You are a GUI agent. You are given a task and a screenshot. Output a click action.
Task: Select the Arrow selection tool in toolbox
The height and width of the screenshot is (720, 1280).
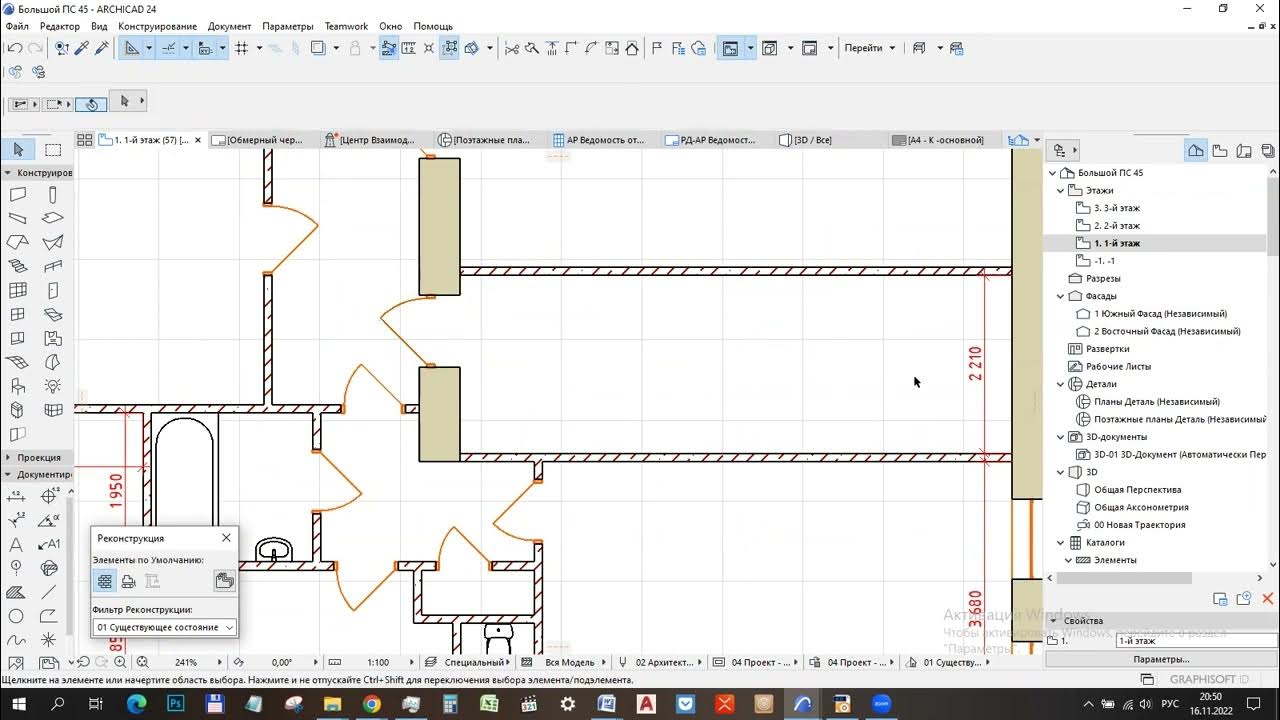pyautogui.click(x=18, y=150)
